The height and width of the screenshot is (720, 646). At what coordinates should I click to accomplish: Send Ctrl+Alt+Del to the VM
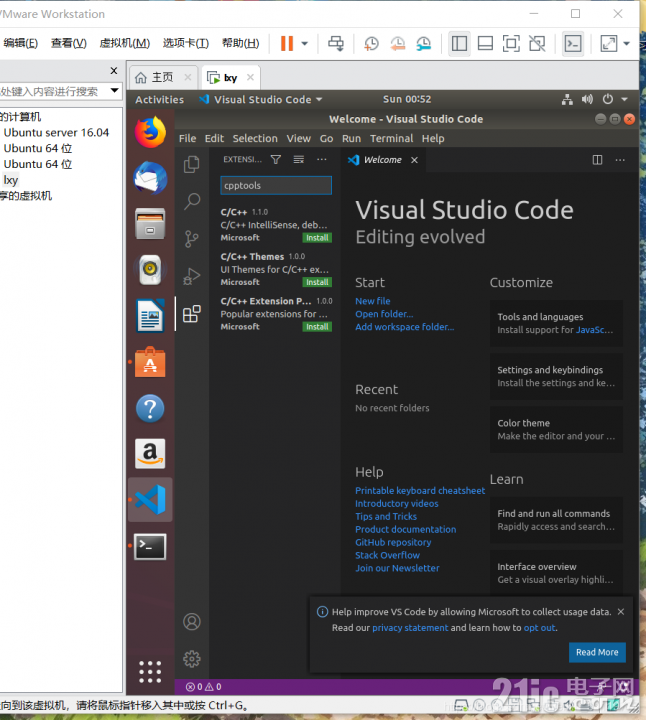click(336, 44)
